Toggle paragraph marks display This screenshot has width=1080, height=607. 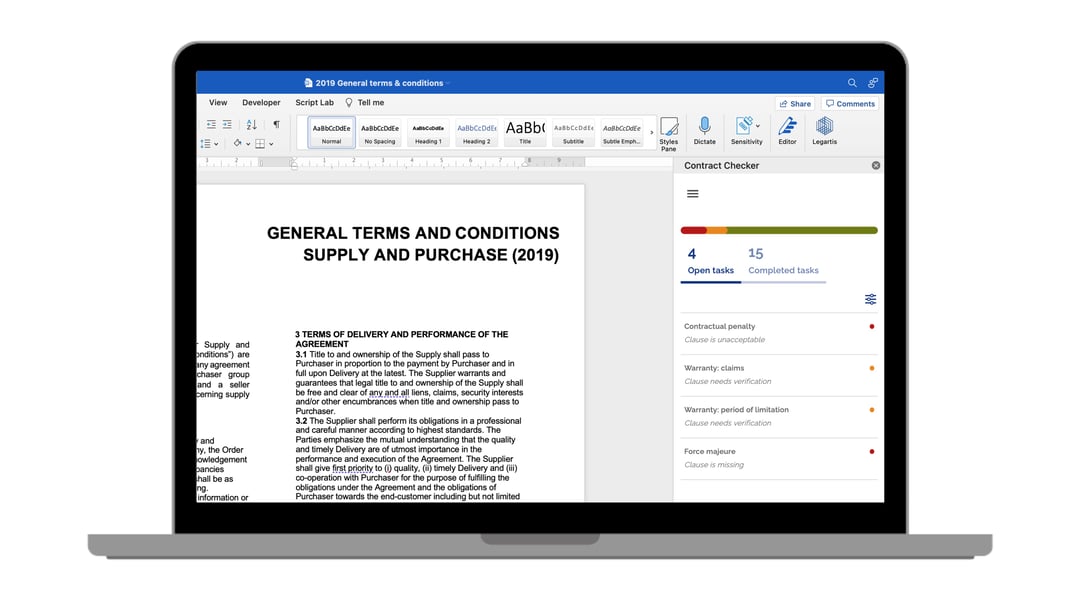pos(276,125)
